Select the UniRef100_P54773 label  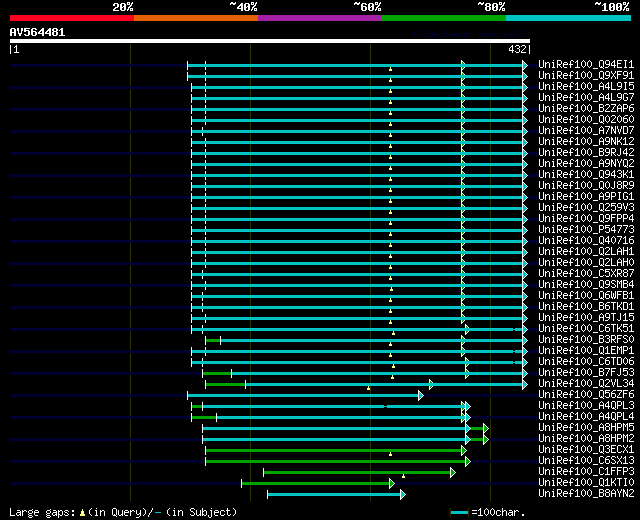(586, 230)
